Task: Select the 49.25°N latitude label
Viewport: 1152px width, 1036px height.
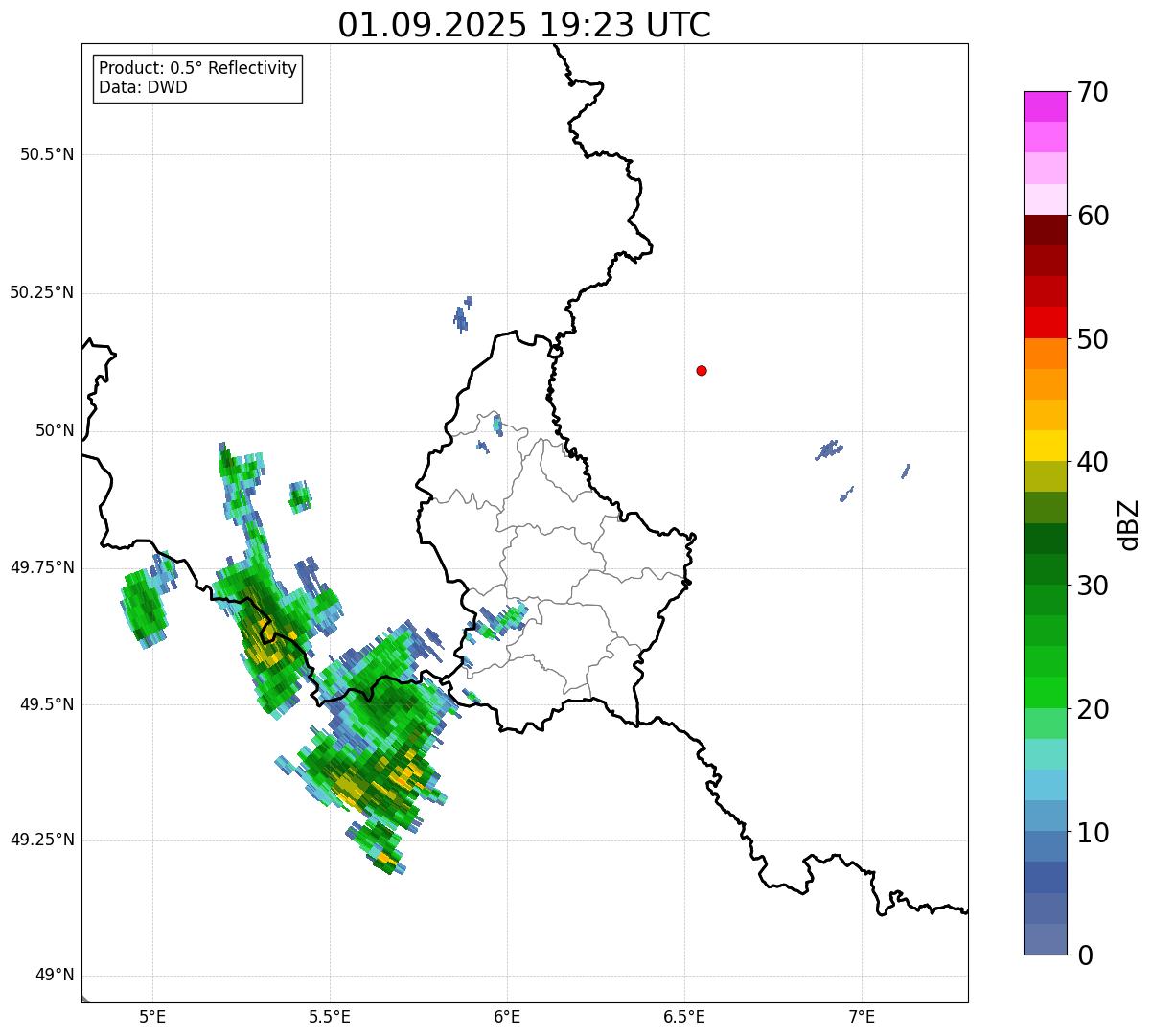Action: pos(41,840)
